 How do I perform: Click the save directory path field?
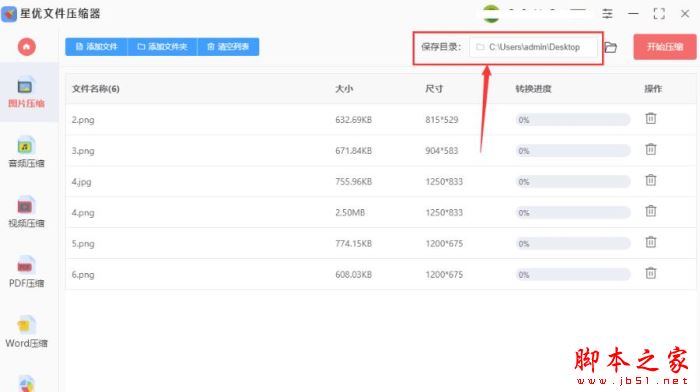[x=533, y=47]
